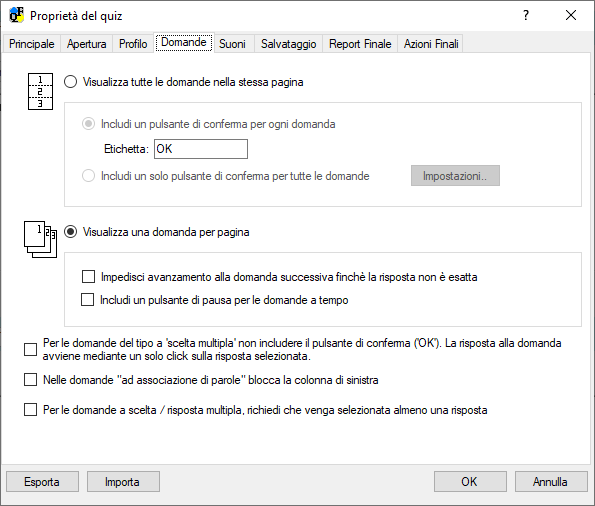595x506 pixels.
Task: Click the Etichetta text field
Action: [x=201, y=149]
